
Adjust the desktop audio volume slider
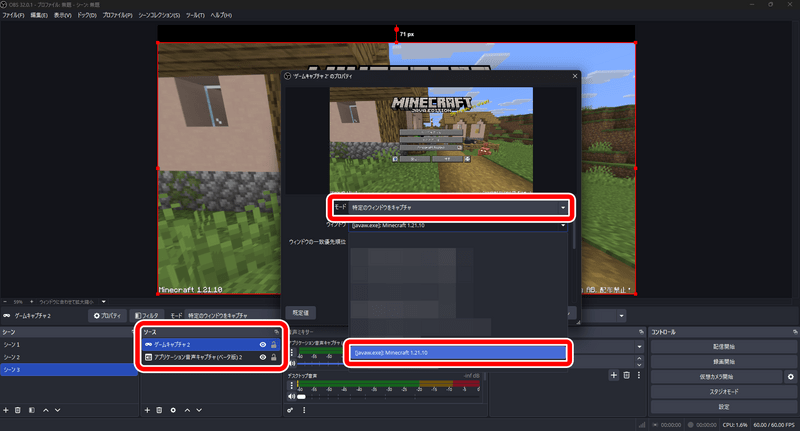point(389,396)
